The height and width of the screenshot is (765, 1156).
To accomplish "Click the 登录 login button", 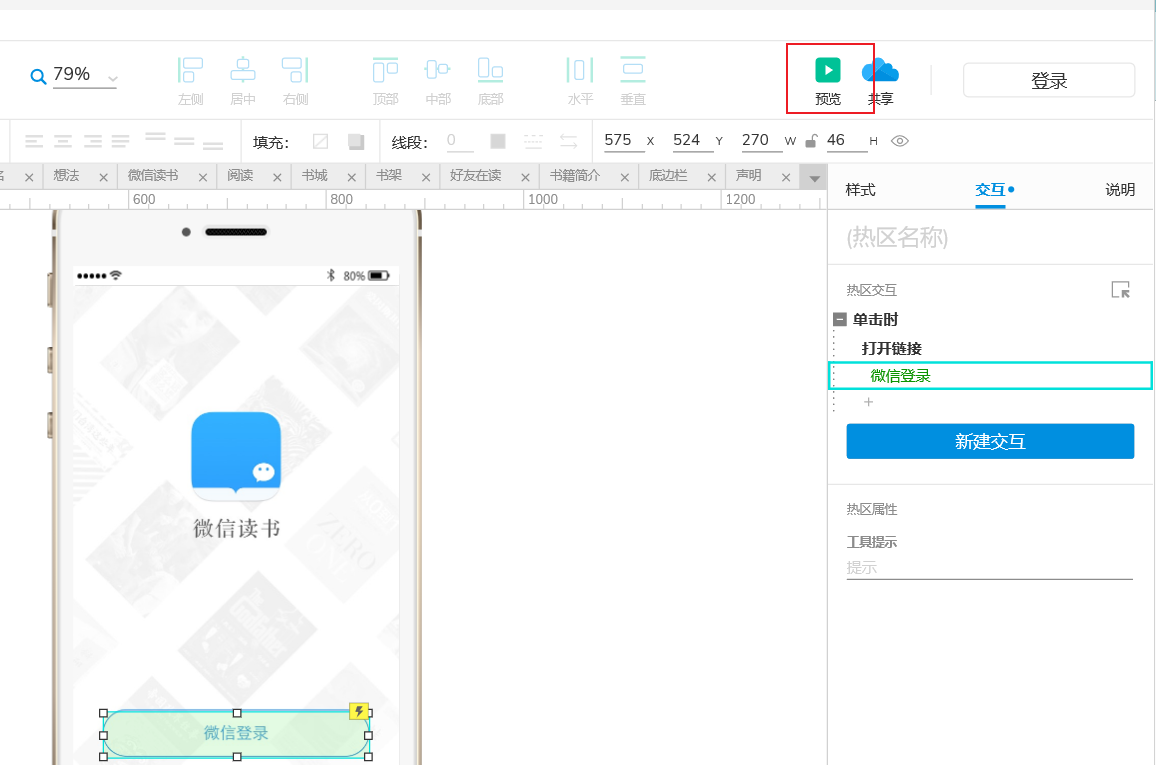I will click(x=1048, y=80).
